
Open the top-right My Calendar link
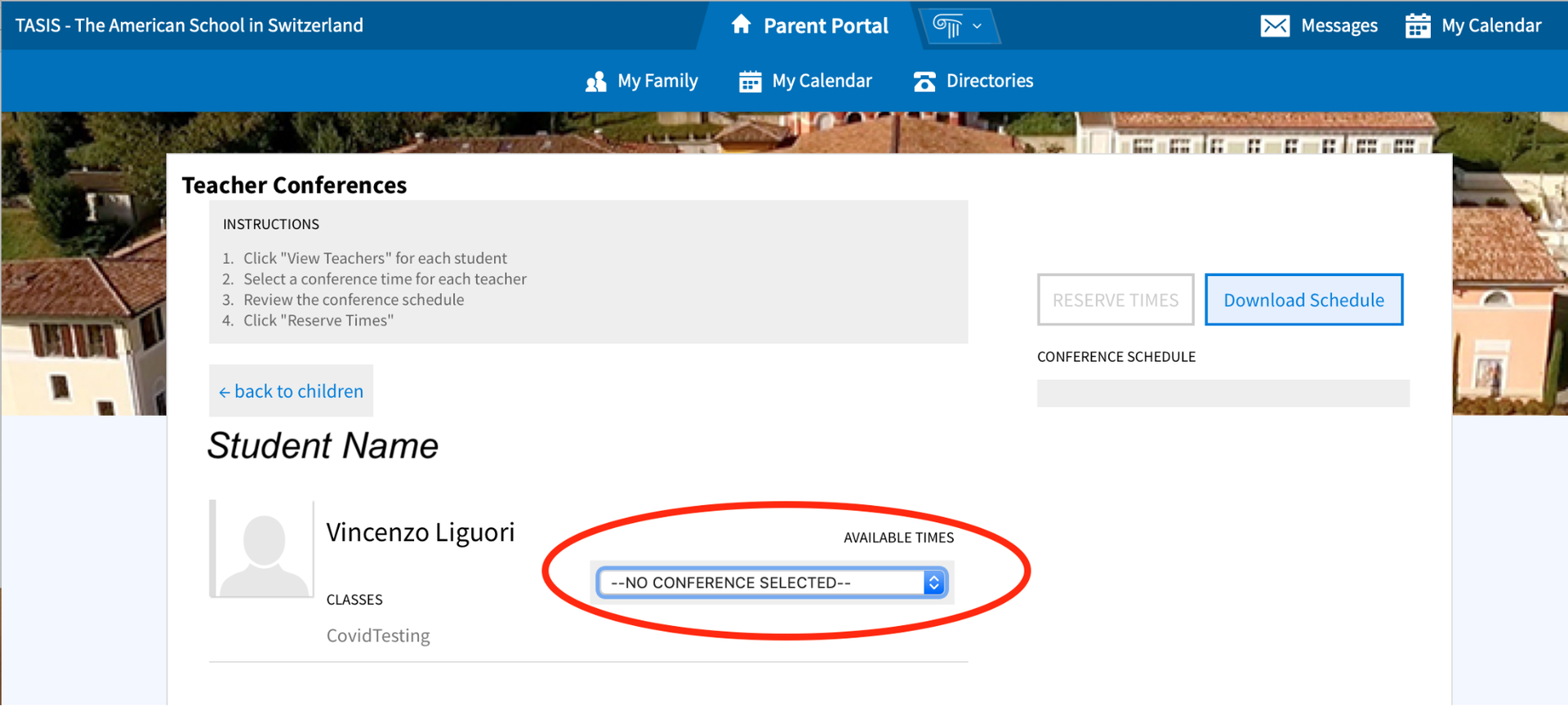[x=1491, y=26]
